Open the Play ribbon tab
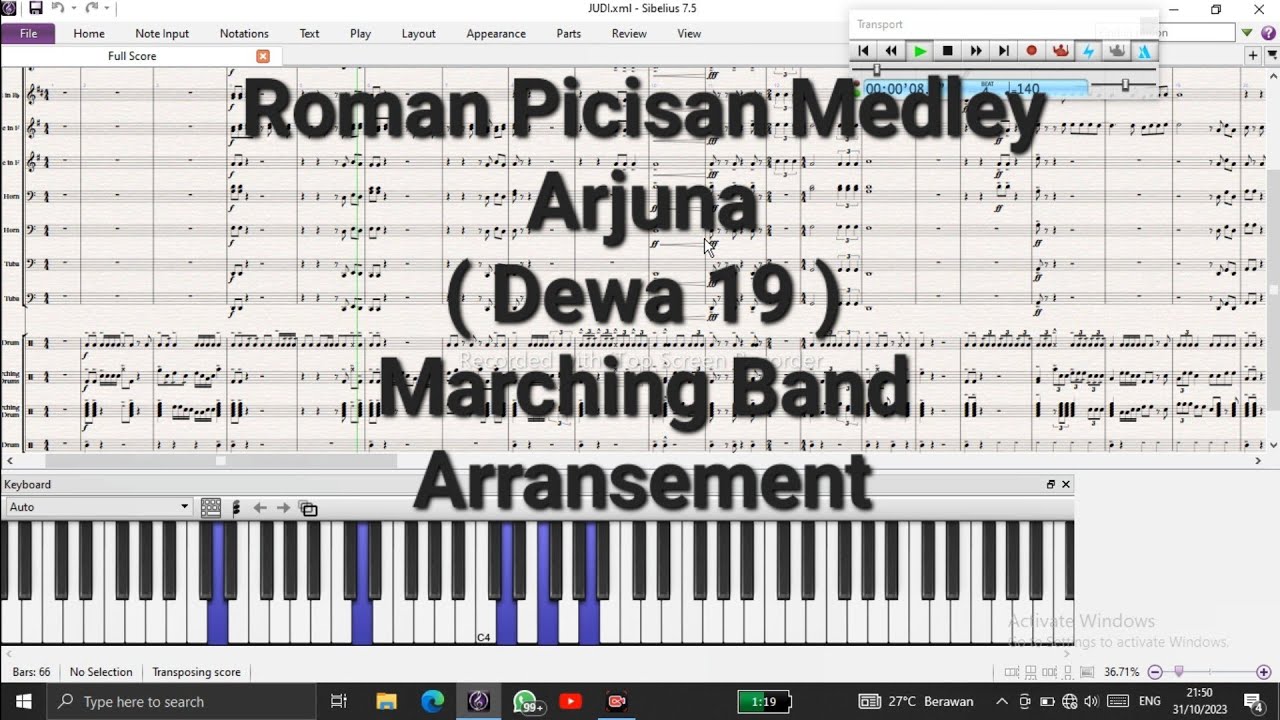Screen dimensions: 1280x720 [361, 33]
